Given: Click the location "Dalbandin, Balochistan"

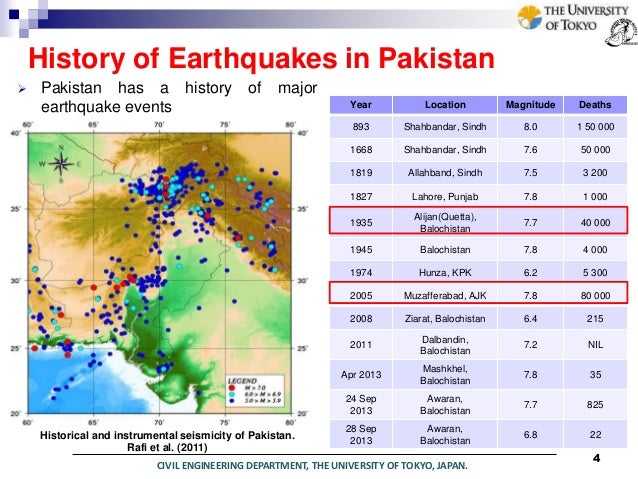Looking at the screenshot, I should pos(445,345).
